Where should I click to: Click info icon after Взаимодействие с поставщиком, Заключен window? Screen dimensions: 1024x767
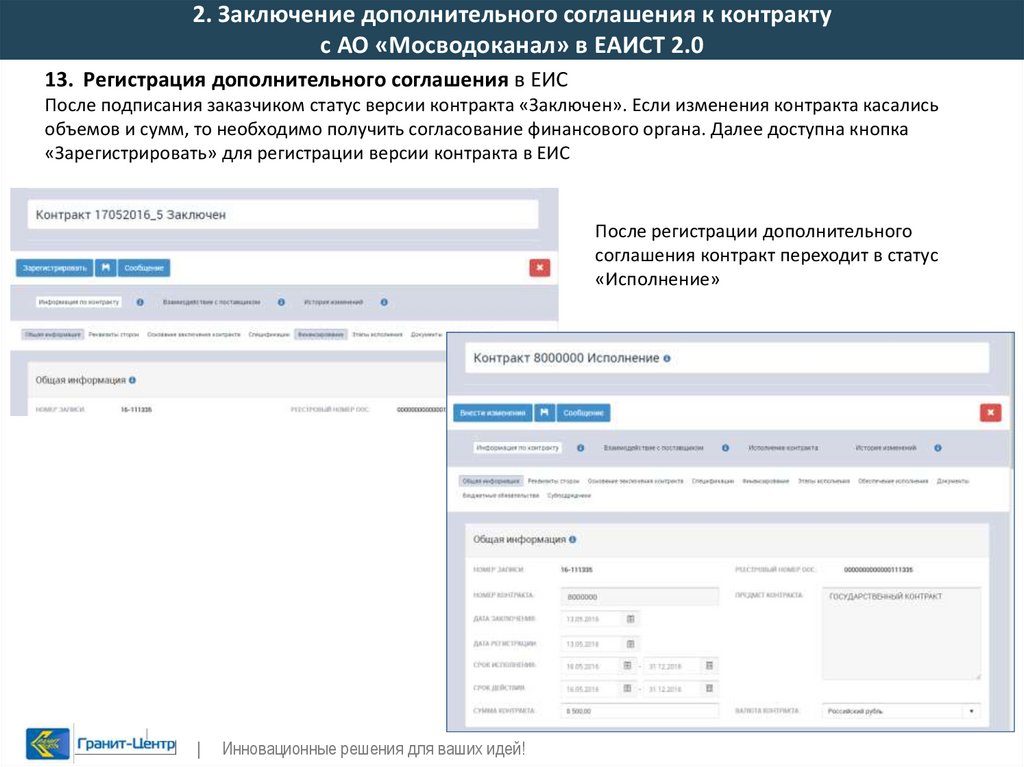pyautogui.click(x=281, y=302)
